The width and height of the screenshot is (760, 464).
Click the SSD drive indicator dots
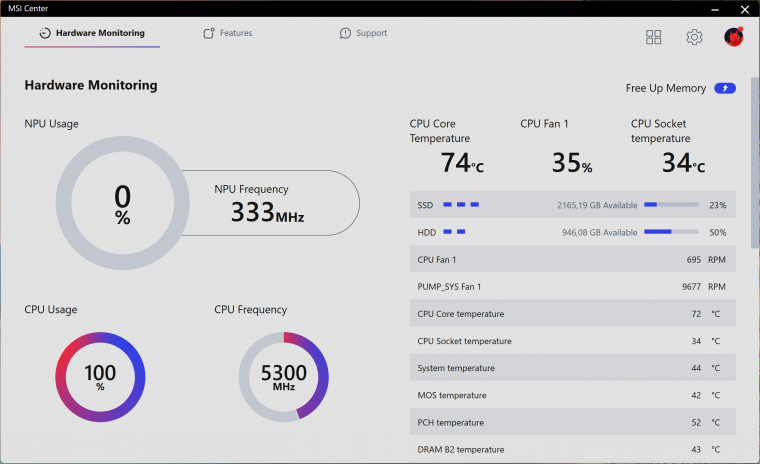[x=461, y=205]
